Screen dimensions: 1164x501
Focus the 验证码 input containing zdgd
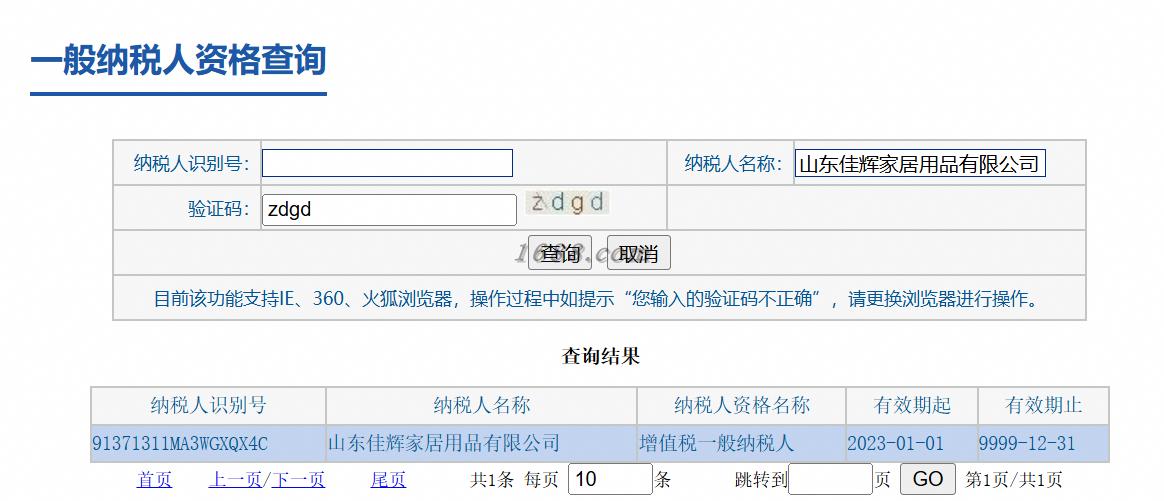[389, 210]
